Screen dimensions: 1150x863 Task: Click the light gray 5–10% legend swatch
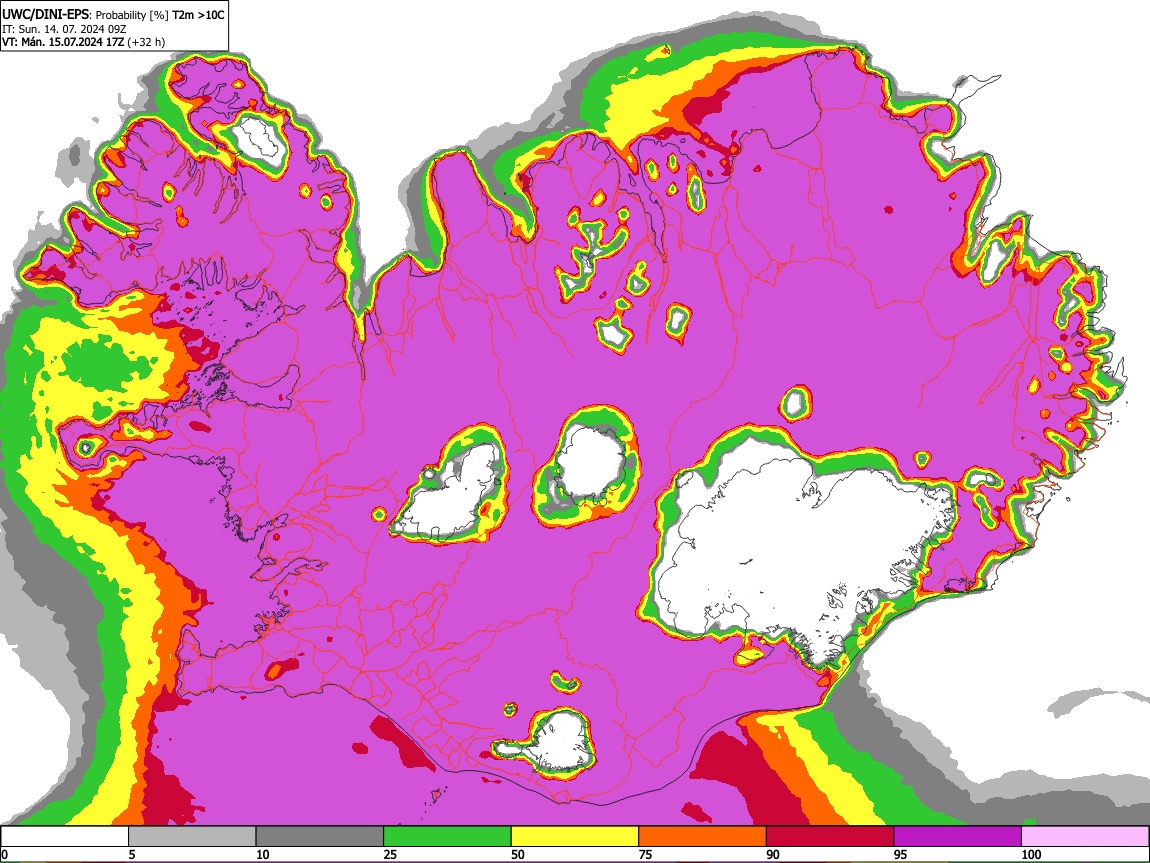[192, 836]
